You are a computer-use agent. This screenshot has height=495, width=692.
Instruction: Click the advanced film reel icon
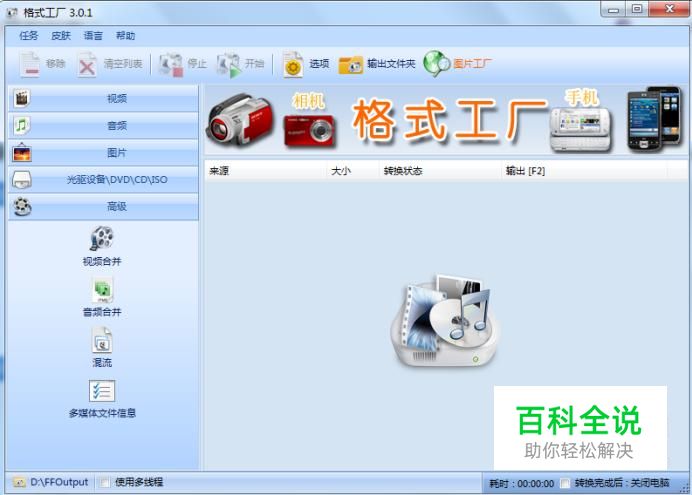point(22,207)
